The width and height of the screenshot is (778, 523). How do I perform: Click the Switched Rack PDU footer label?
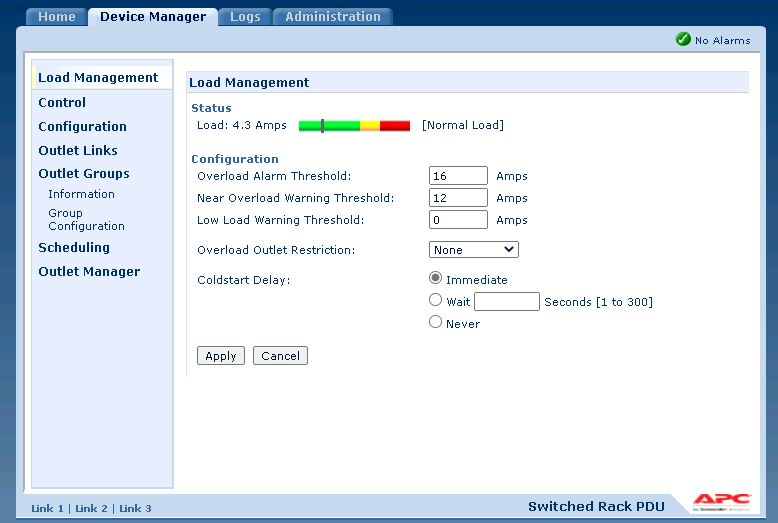pos(596,506)
